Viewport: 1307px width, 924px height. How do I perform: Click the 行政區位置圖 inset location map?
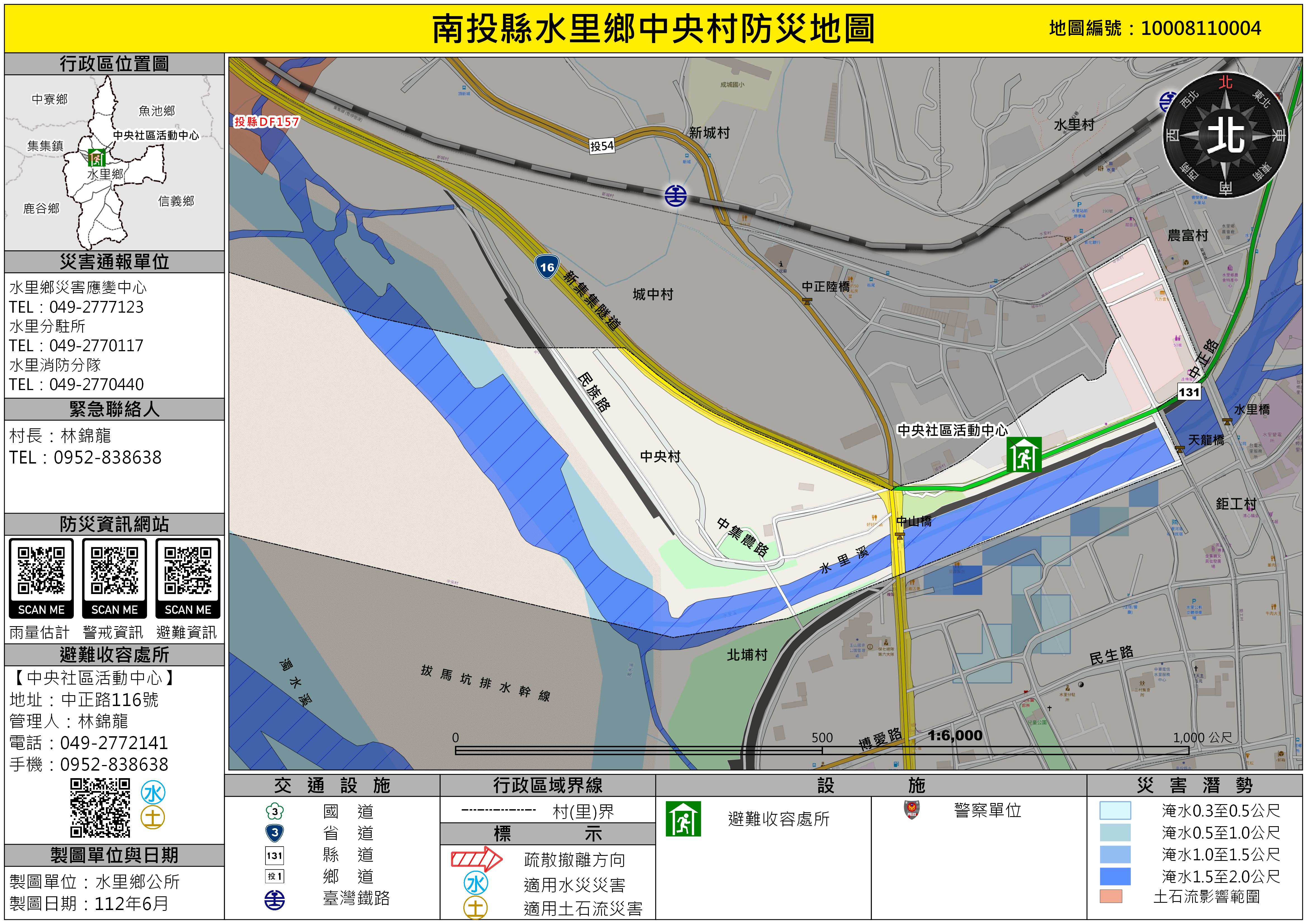[114, 163]
